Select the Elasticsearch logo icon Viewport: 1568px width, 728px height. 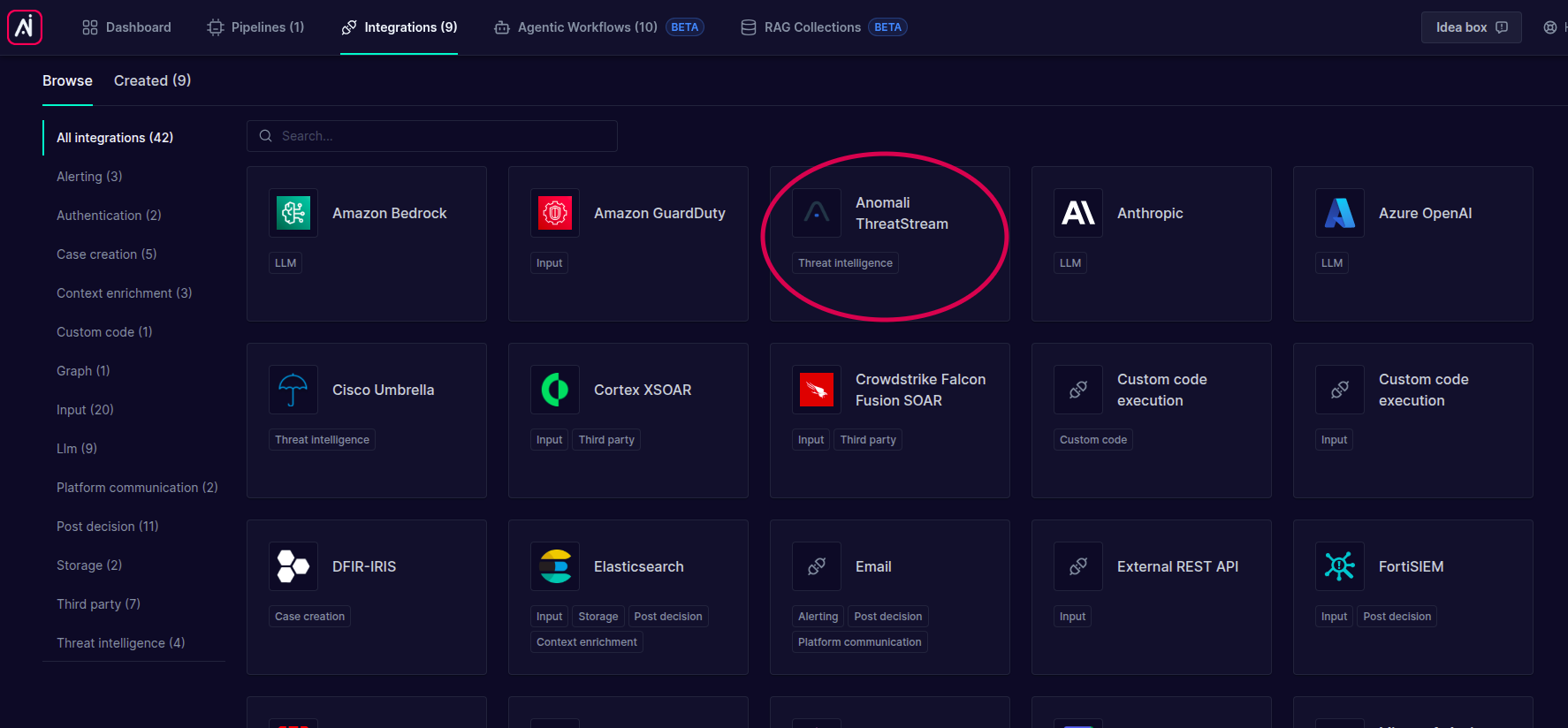pos(555,566)
